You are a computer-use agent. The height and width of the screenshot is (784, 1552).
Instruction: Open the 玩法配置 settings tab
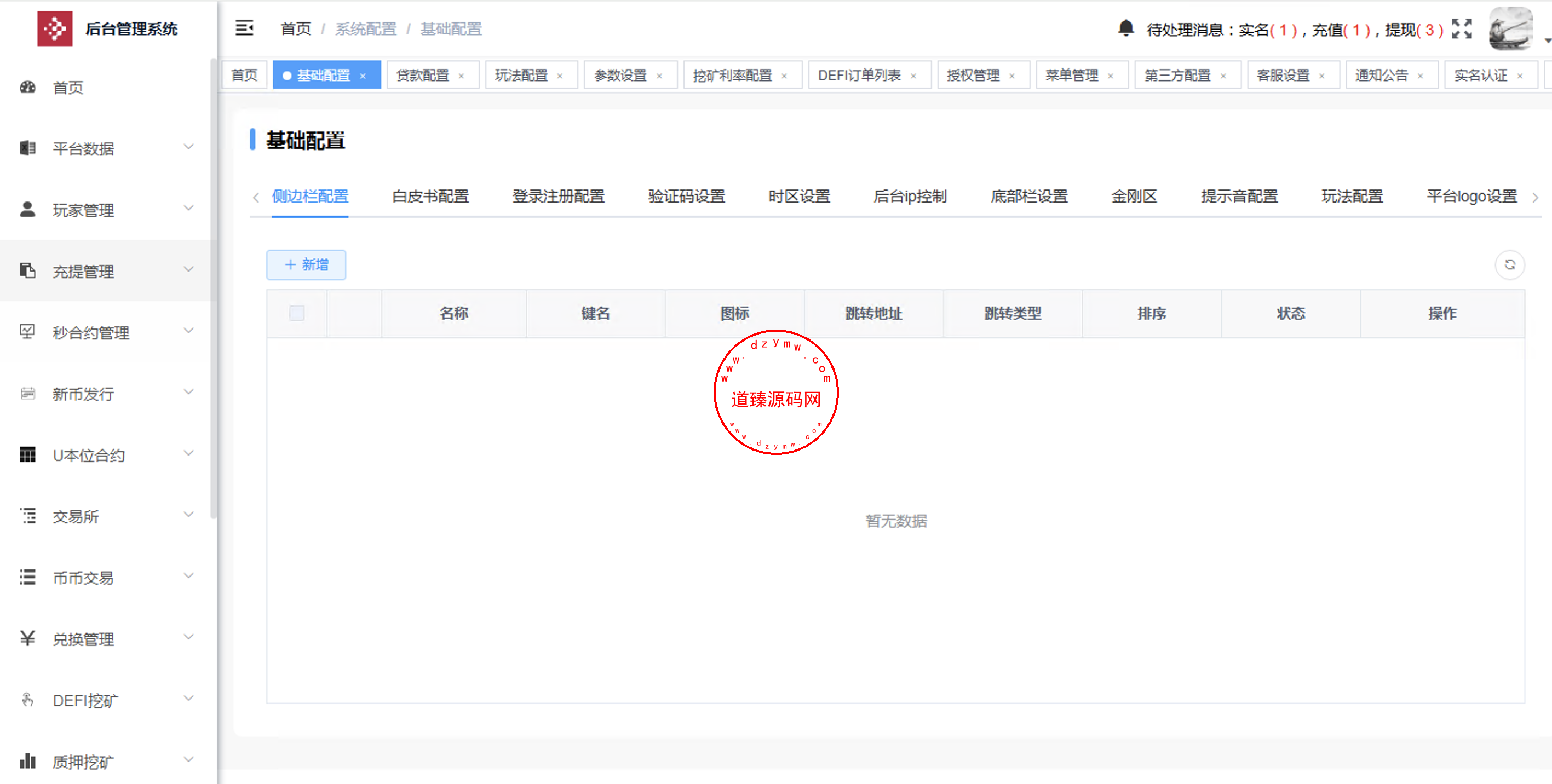coord(1352,197)
